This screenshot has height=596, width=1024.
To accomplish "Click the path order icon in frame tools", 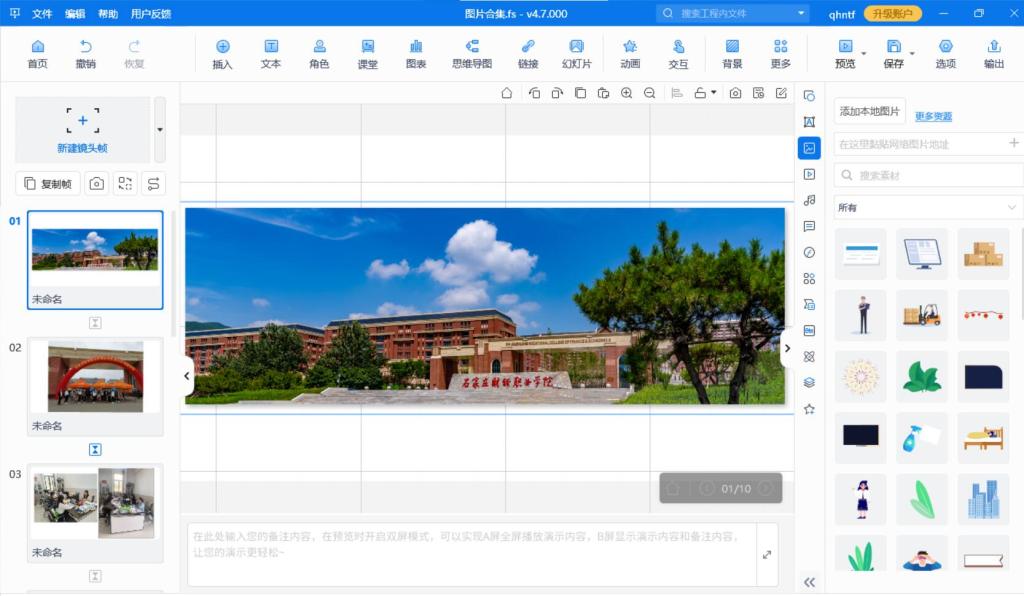I will point(153,184).
